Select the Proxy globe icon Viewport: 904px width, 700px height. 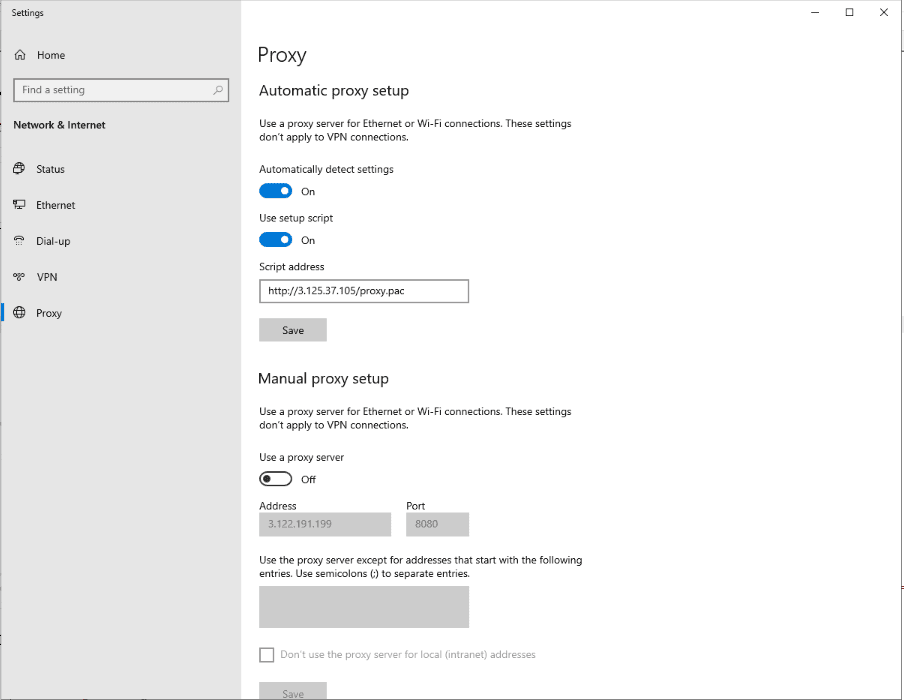(19, 313)
